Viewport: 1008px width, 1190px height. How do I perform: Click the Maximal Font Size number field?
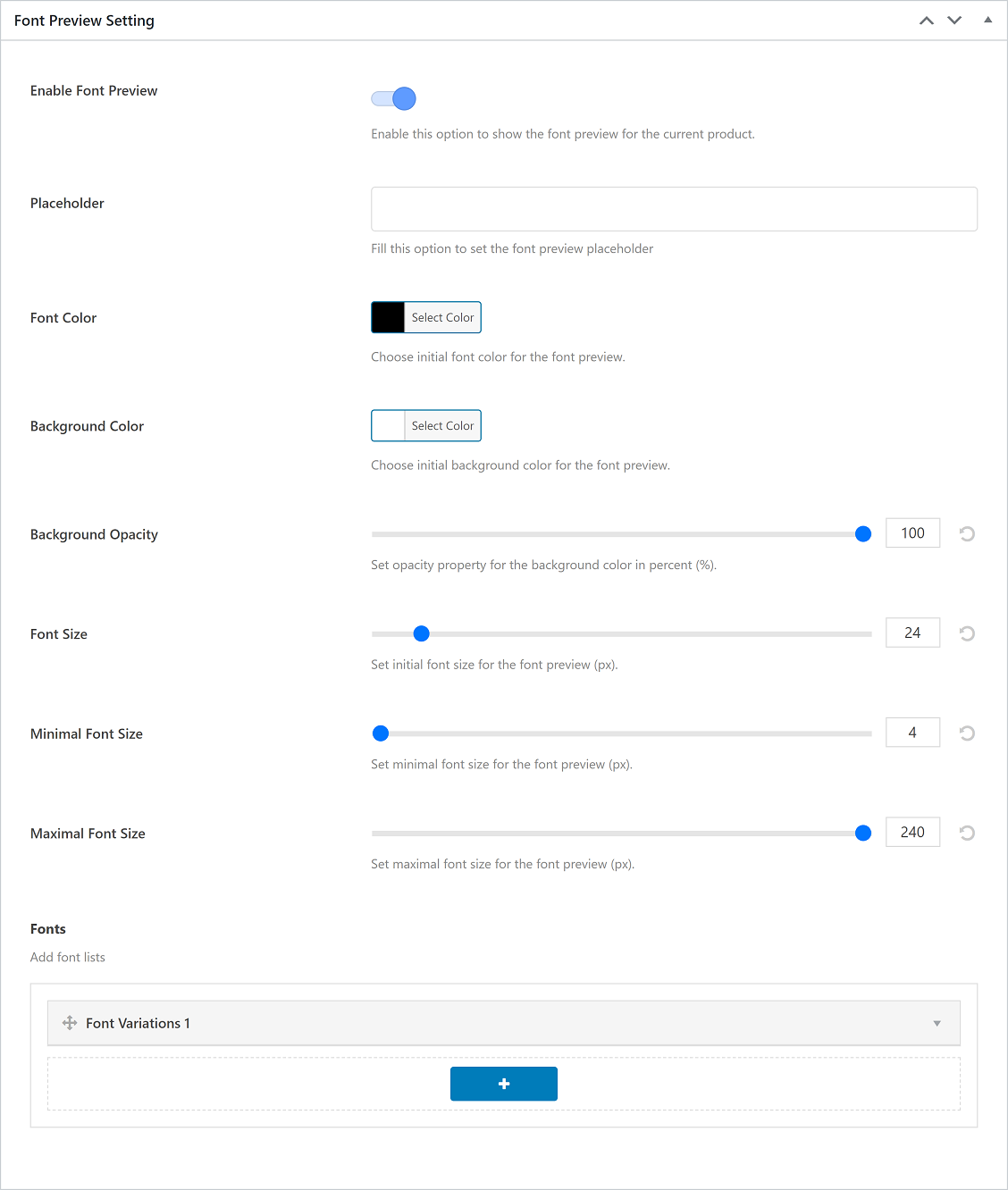click(912, 833)
